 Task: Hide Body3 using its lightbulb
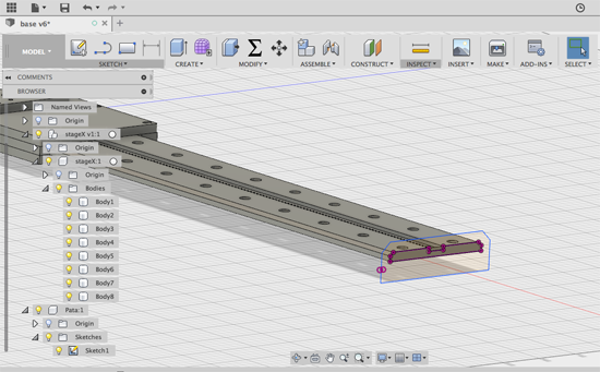(69, 229)
